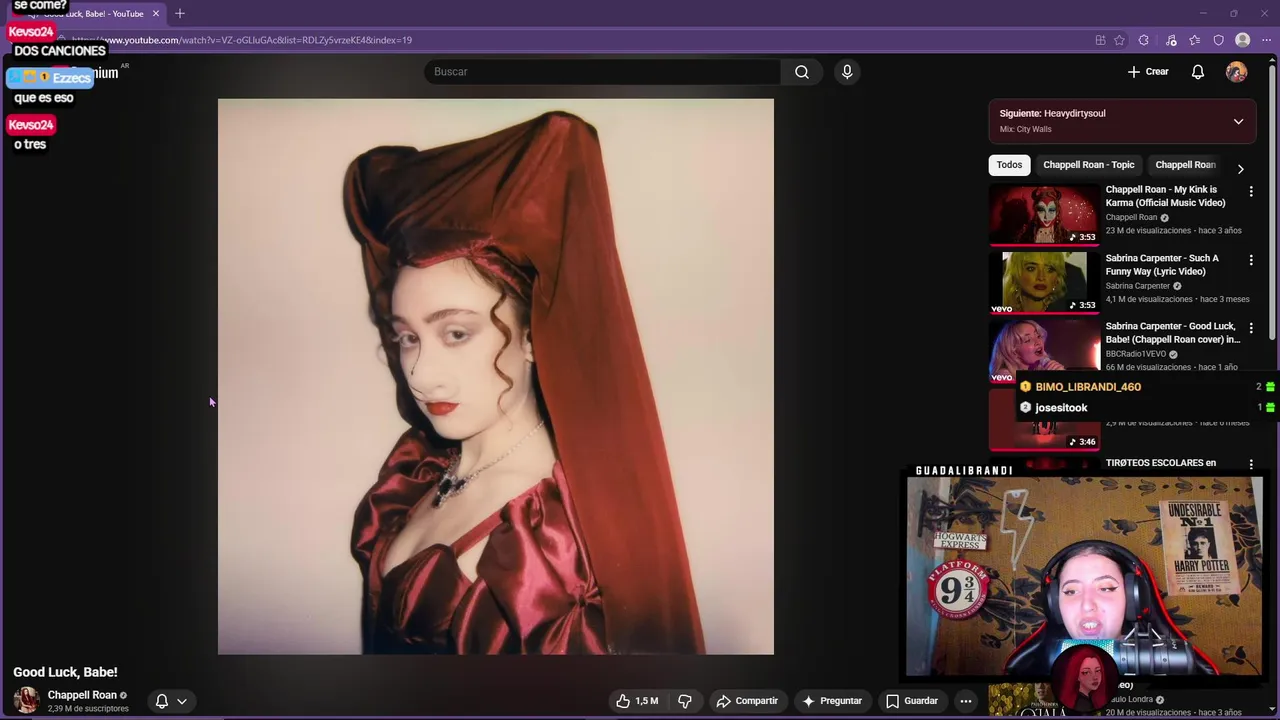The height and width of the screenshot is (720, 1280).
Task: Close the Good Luck, Babe! browser tab
Action: tap(155, 13)
